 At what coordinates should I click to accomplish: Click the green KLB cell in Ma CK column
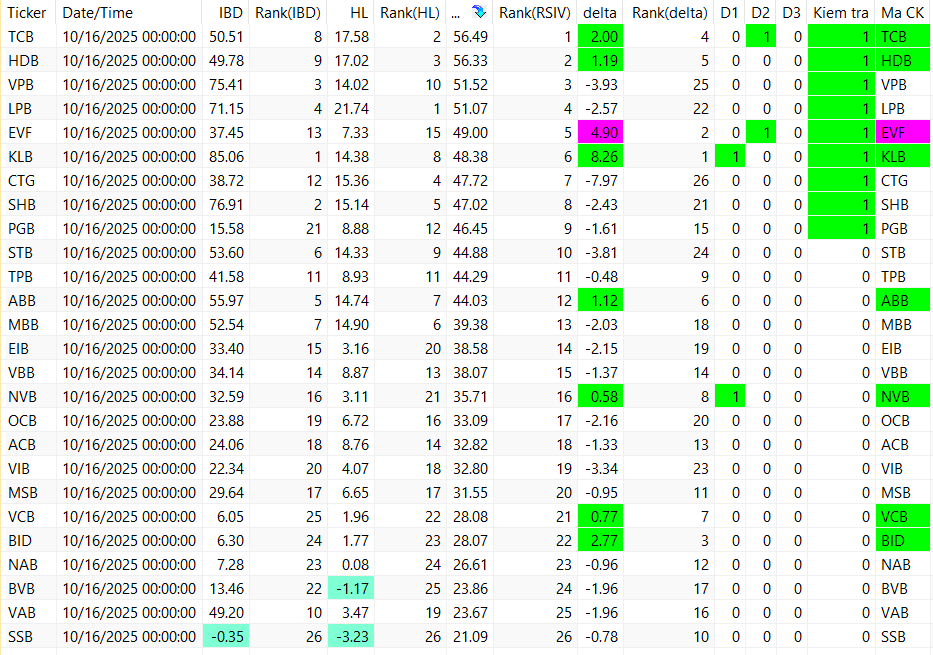[903, 156]
